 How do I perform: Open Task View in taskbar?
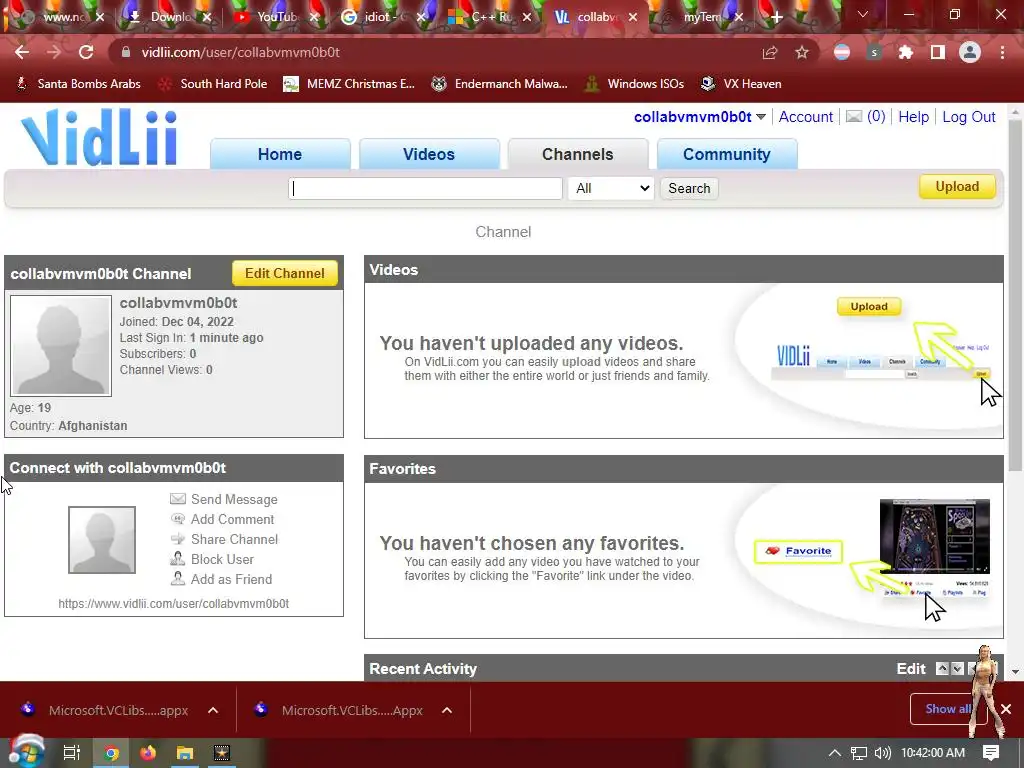(x=71, y=753)
